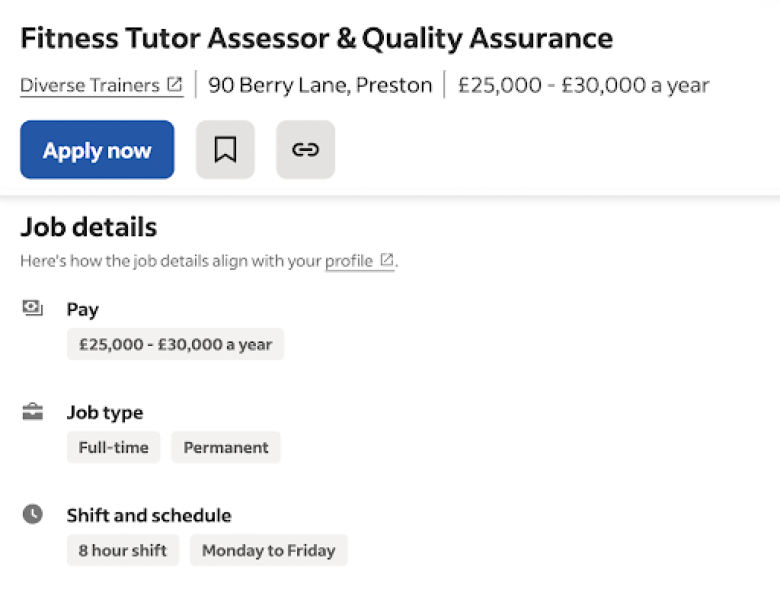Screen dimensions: 780x593
Task: Click the Job details heading
Action: 89,227
